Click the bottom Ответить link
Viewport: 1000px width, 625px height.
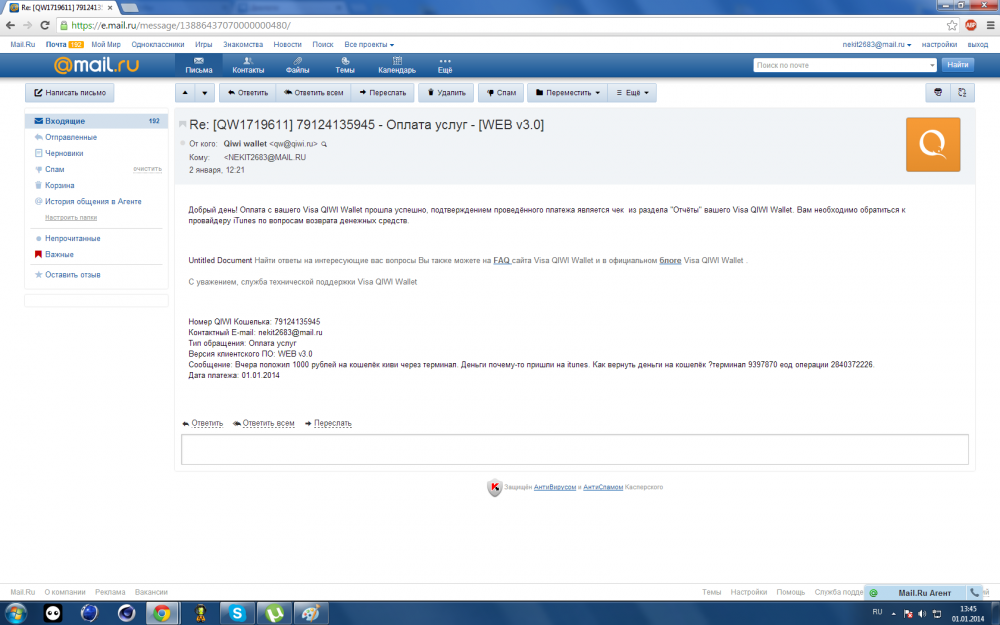click(x=207, y=423)
